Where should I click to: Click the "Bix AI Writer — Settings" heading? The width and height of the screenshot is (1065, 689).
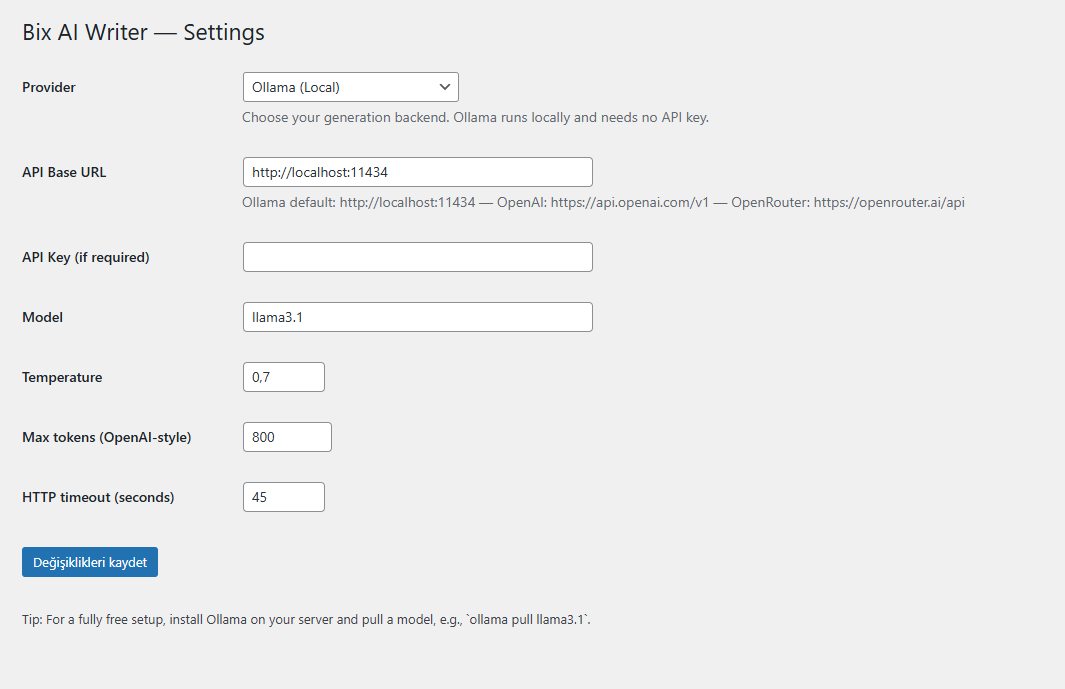pyautogui.click(x=143, y=32)
